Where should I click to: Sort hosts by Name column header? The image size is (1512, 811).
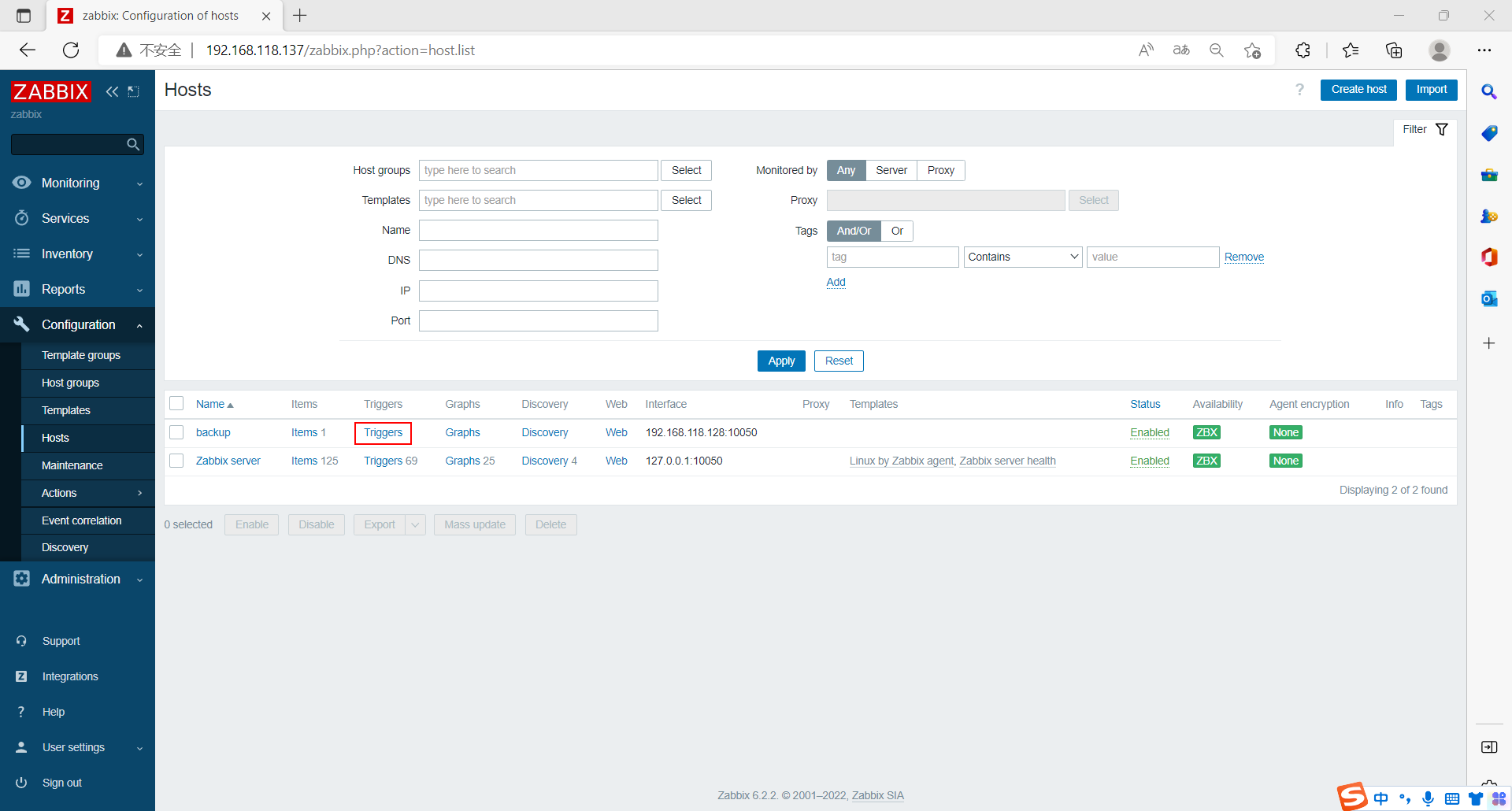pyautogui.click(x=214, y=404)
